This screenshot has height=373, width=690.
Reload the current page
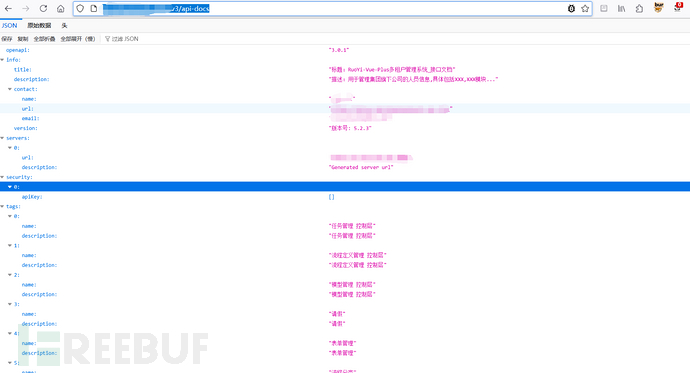(x=43, y=8)
